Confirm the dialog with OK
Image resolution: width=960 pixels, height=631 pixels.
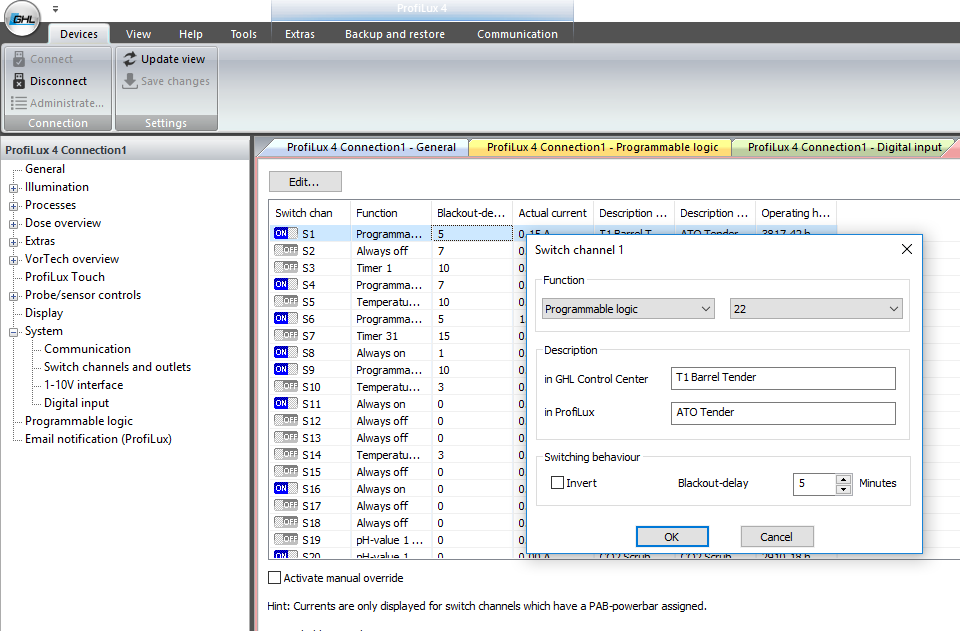point(672,537)
